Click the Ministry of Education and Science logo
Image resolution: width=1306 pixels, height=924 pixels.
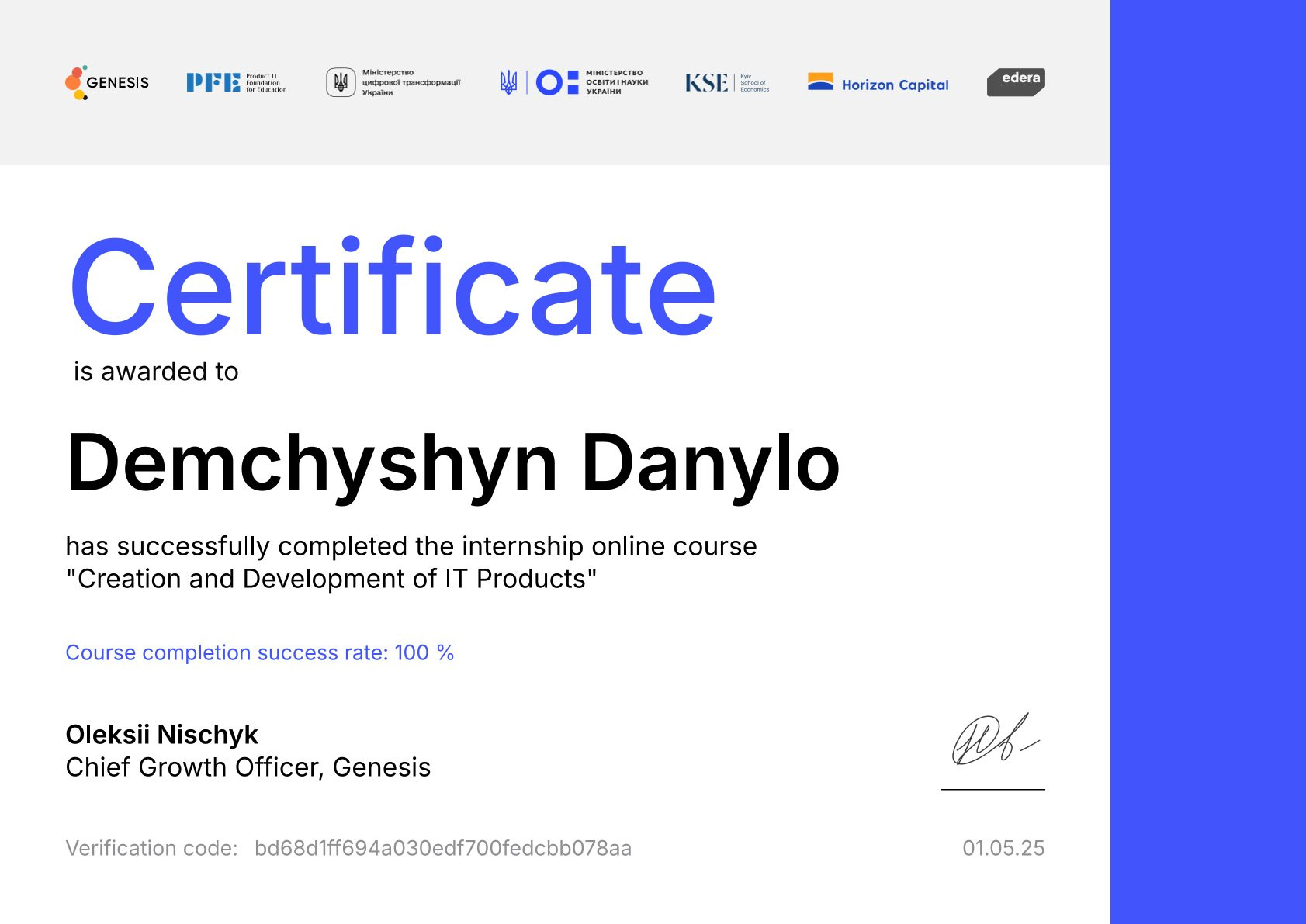coord(574,82)
